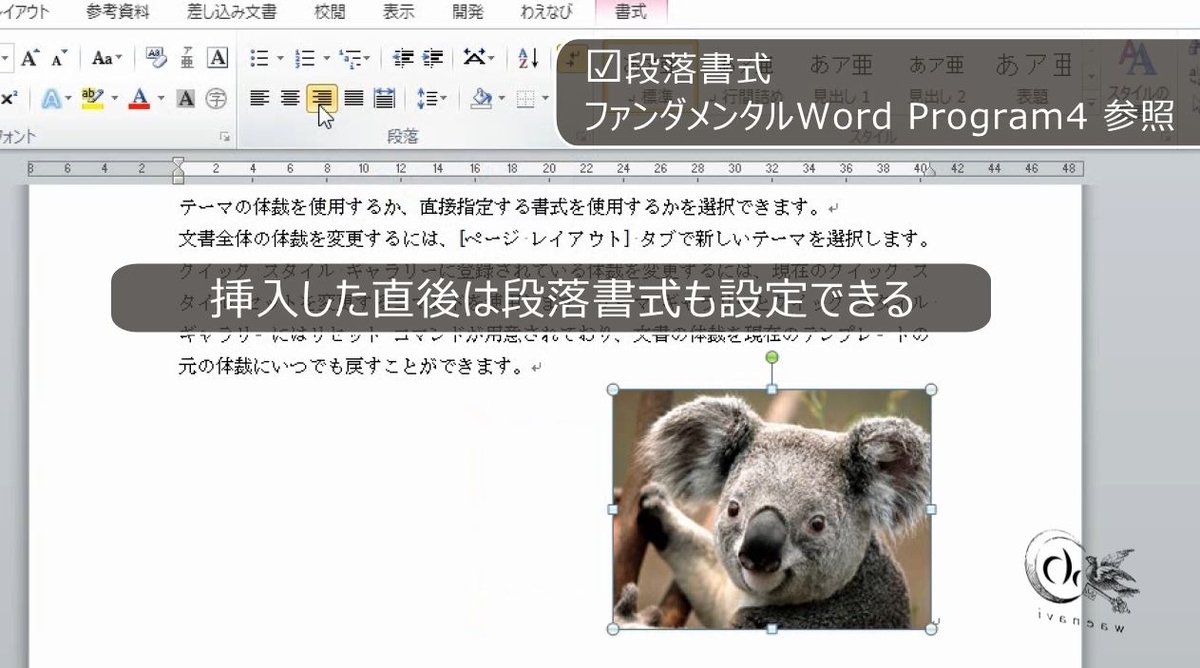
Task: Toggle the Character Border button
Action: point(217,58)
